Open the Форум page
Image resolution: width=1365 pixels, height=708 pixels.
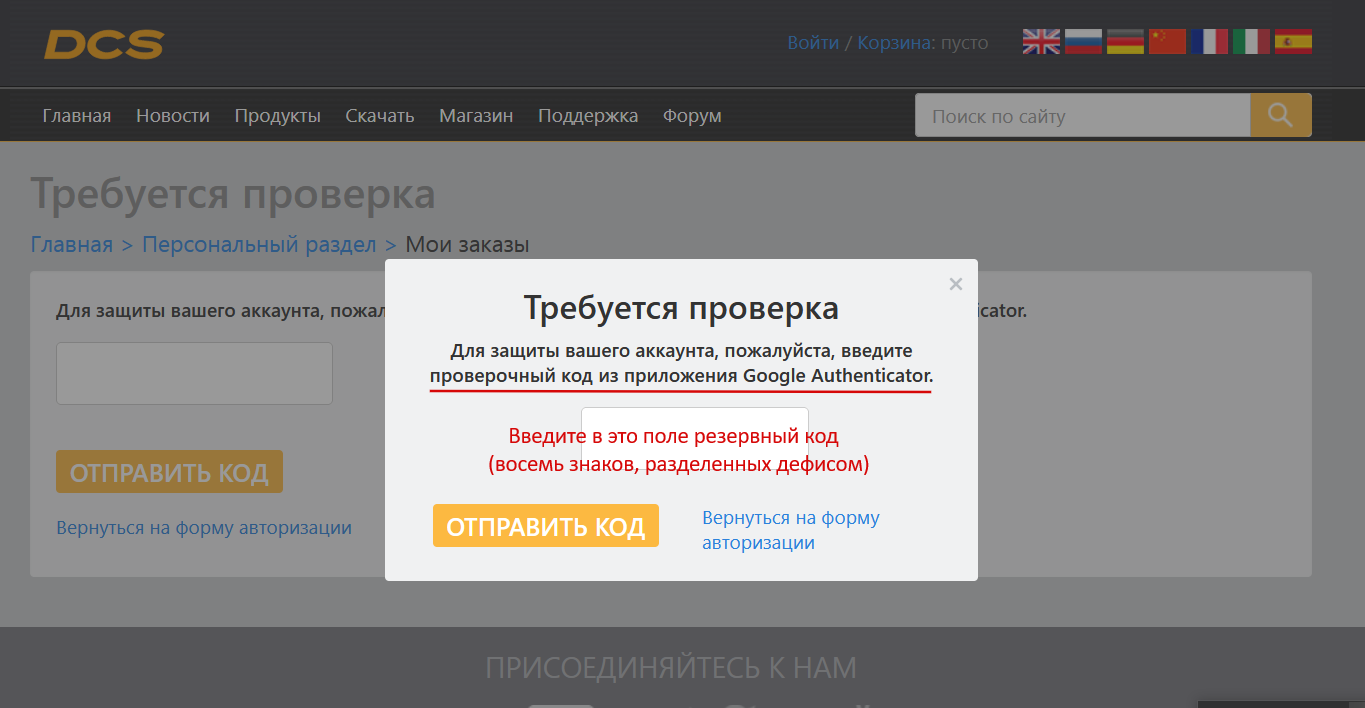[x=691, y=114]
